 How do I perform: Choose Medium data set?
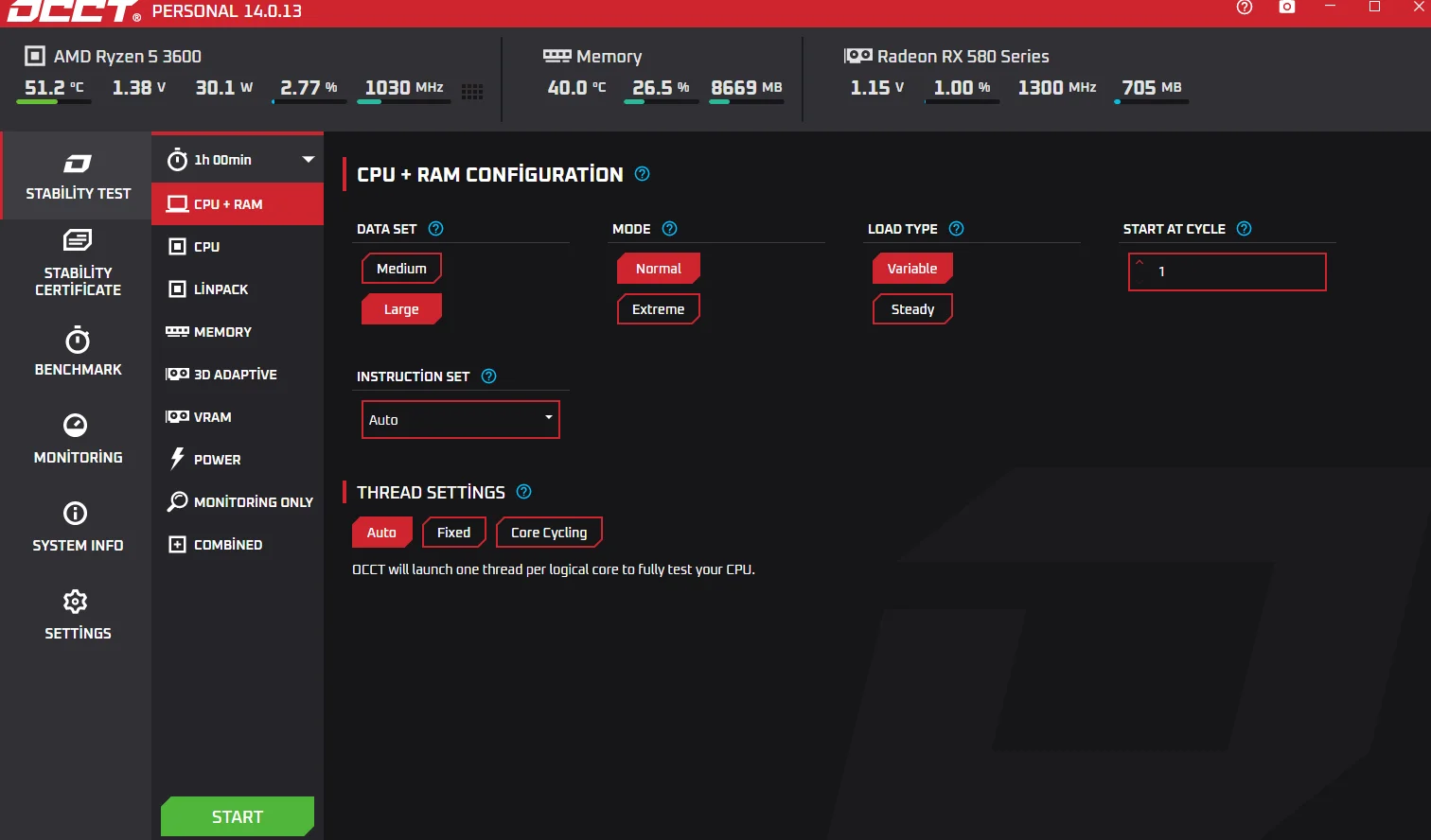point(401,269)
